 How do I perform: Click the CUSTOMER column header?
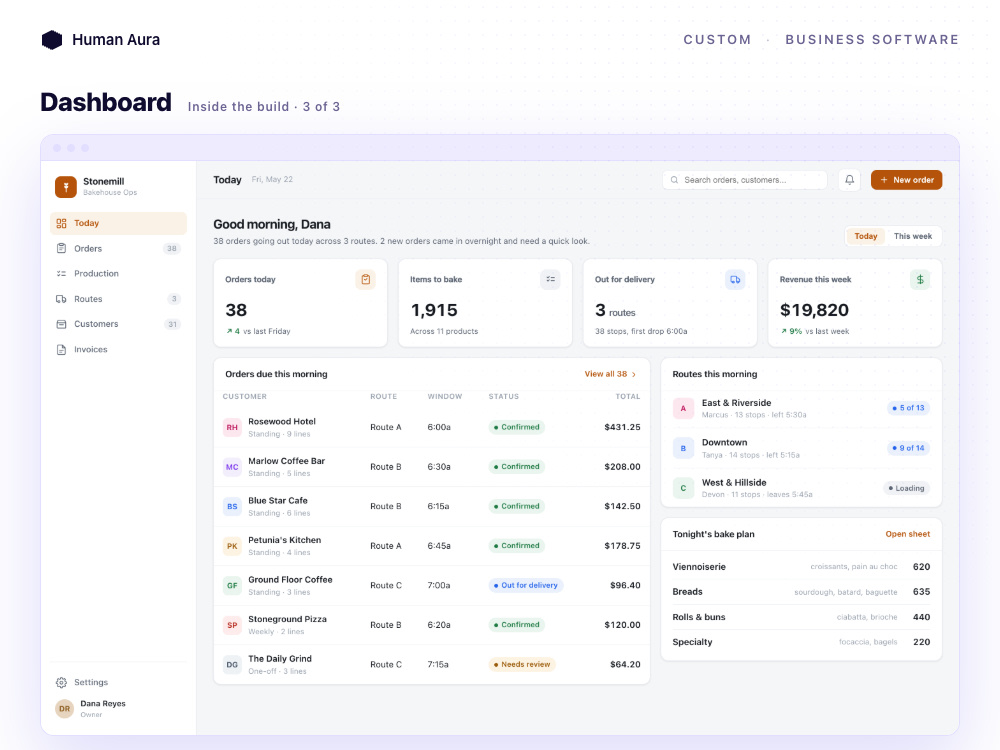[245, 397]
